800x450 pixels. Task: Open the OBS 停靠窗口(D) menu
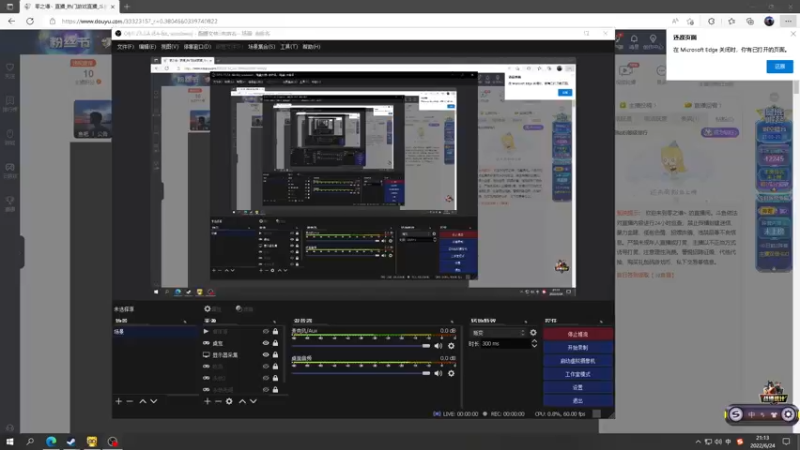pyautogui.click(x=197, y=46)
